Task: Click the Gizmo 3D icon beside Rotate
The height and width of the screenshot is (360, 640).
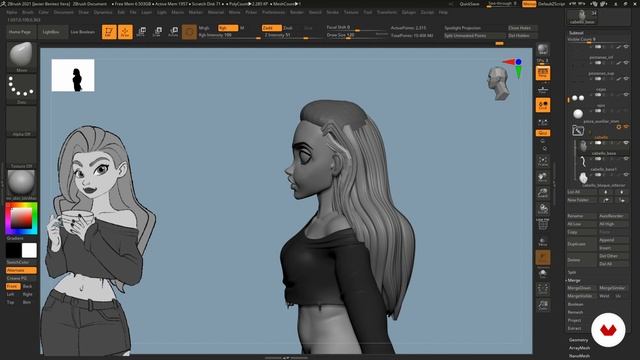Action: coord(189,32)
